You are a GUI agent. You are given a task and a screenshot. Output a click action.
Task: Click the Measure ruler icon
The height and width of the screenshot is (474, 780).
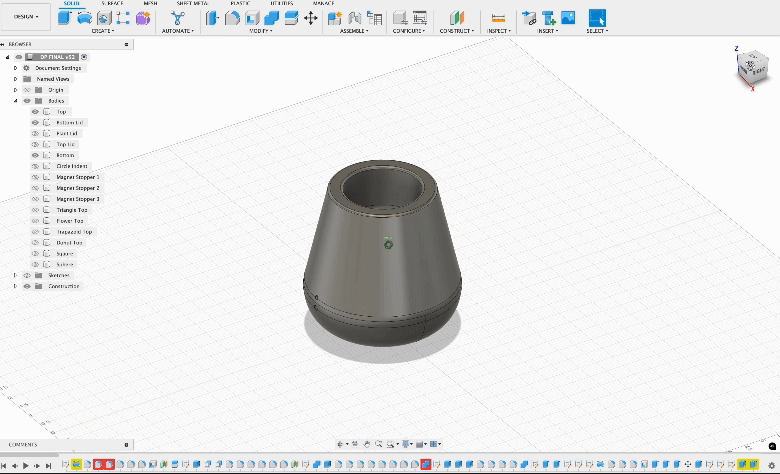498,18
